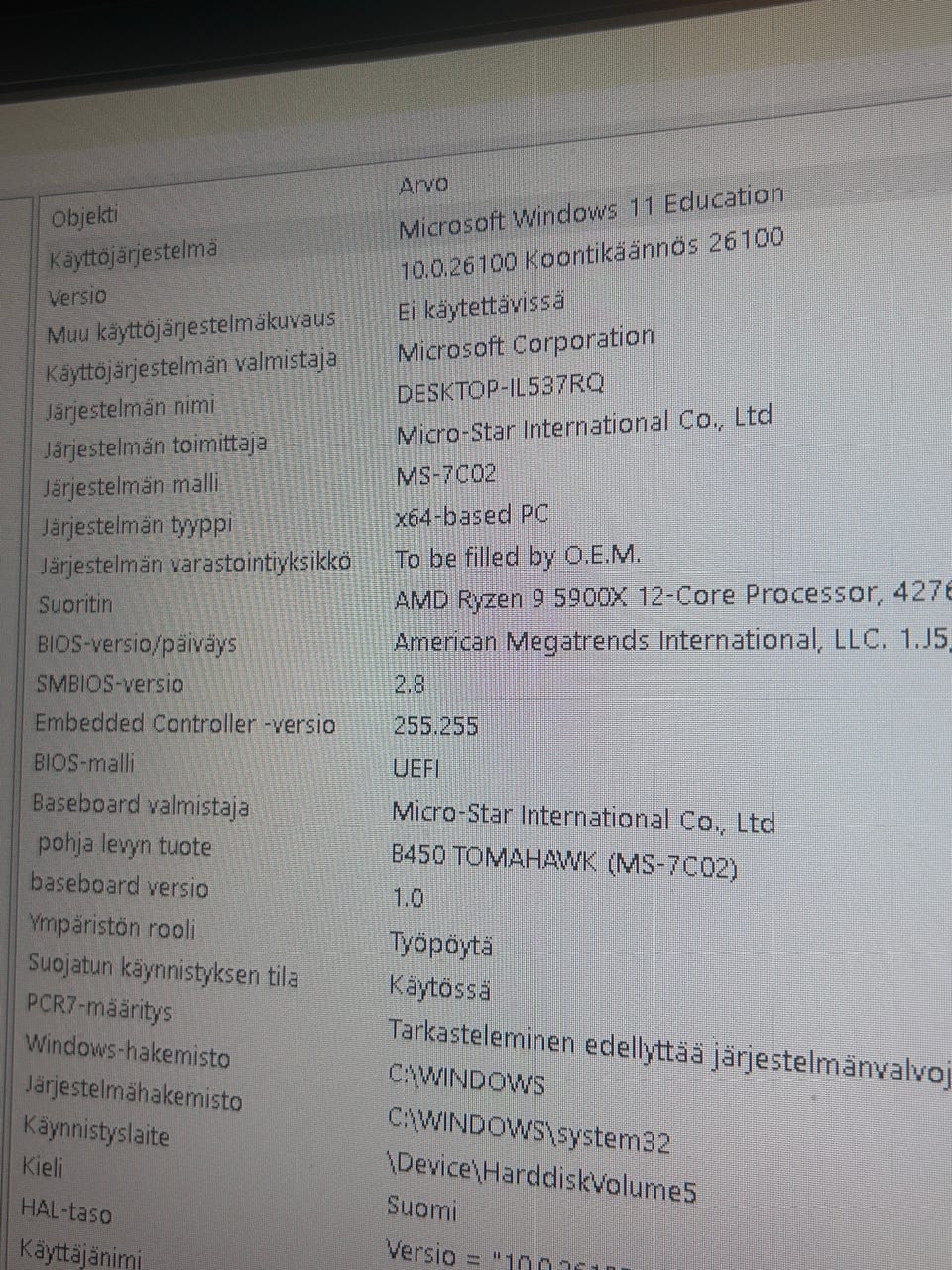Select the Objekti column header
This screenshot has width=952, height=1270.
click(x=84, y=216)
